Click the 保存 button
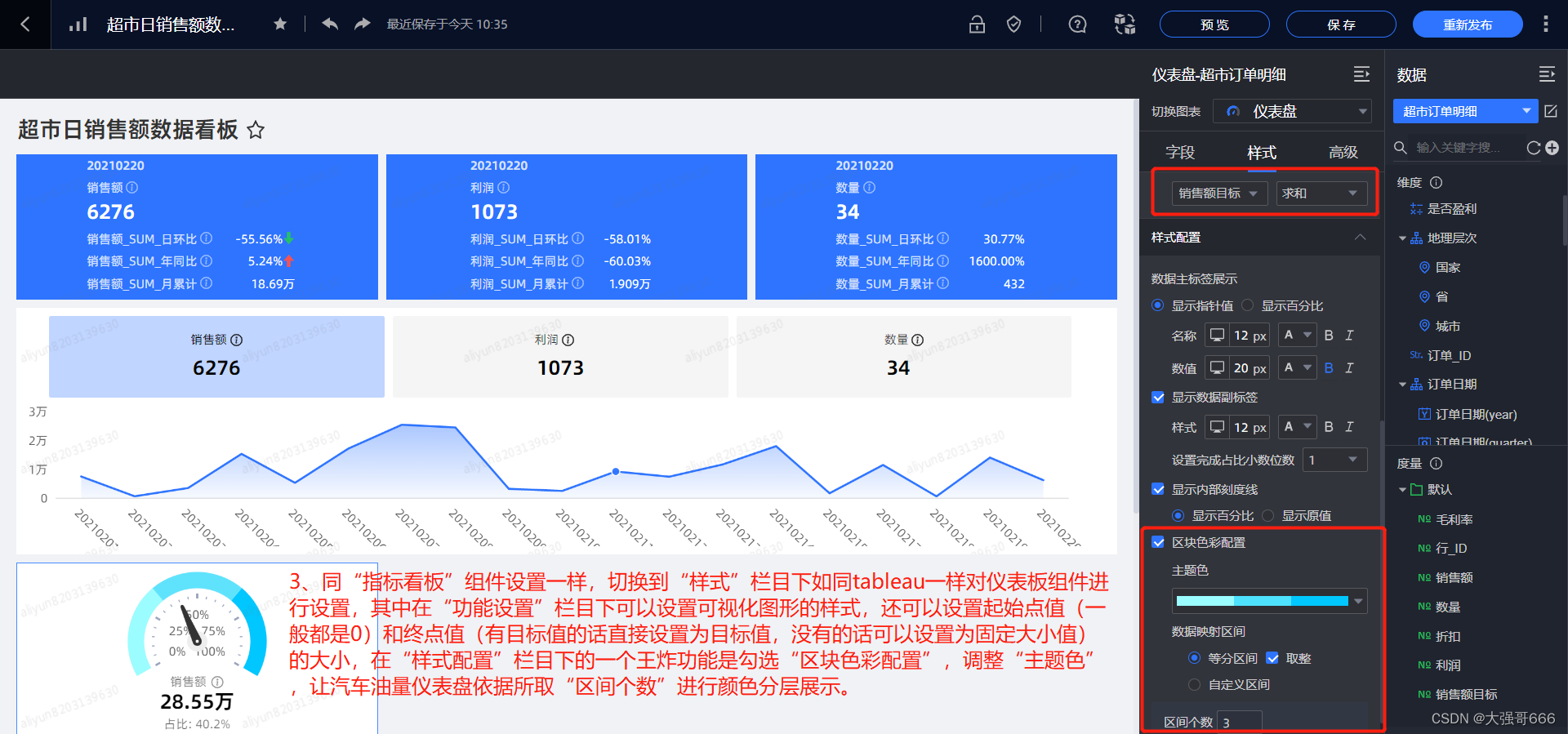The image size is (1568, 734). click(1341, 24)
